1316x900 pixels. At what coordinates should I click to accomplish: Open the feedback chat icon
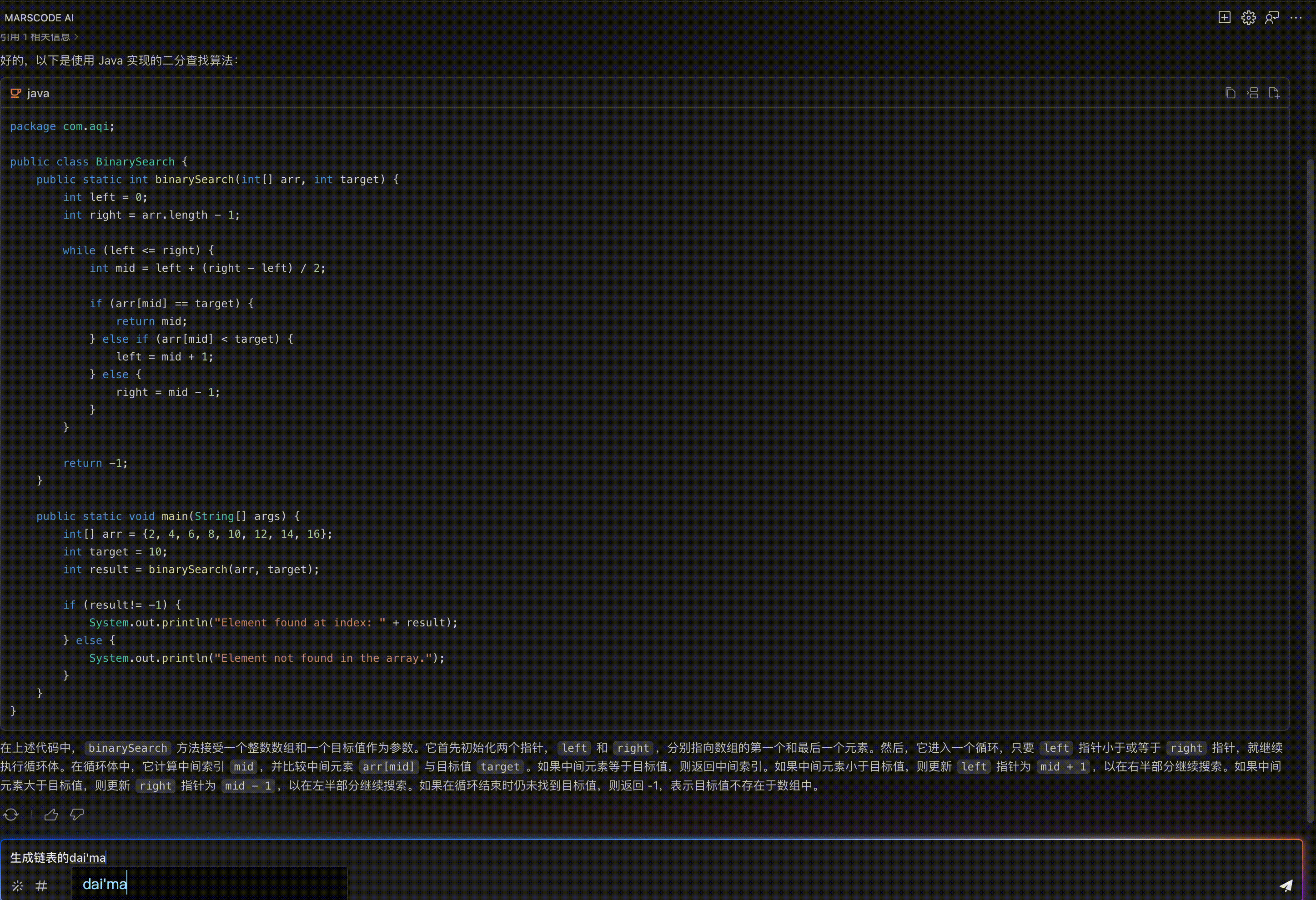coord(1272,18)
